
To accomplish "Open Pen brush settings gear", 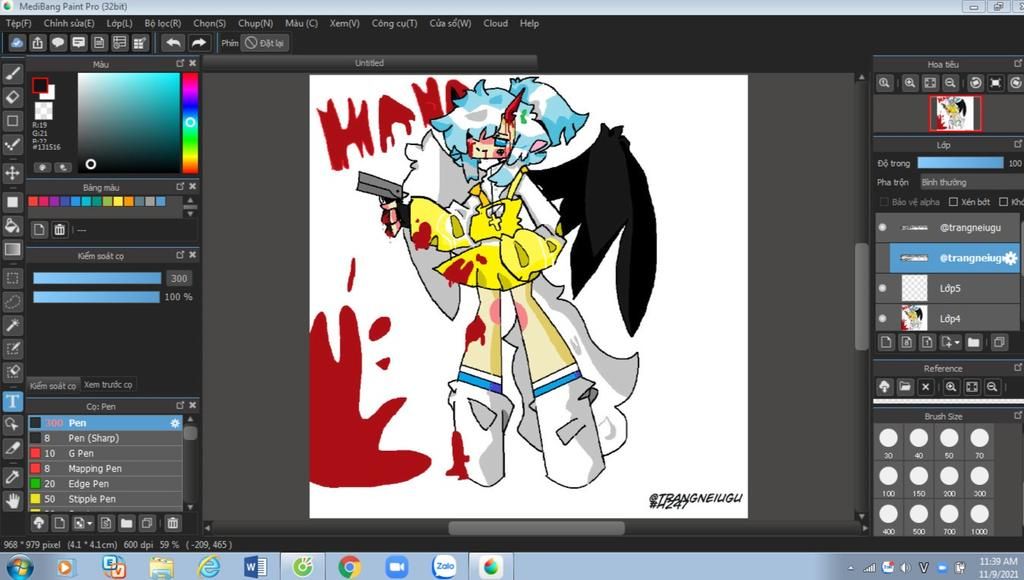I will [175, 423].
